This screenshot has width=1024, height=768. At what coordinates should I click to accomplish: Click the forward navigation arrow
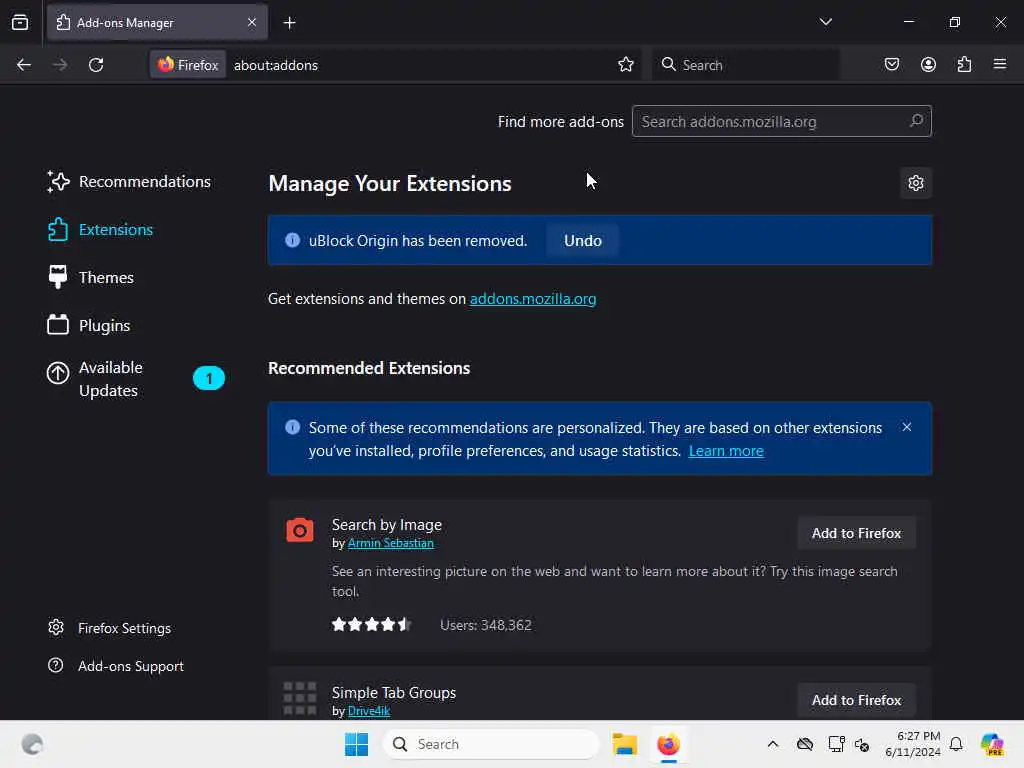59,65
